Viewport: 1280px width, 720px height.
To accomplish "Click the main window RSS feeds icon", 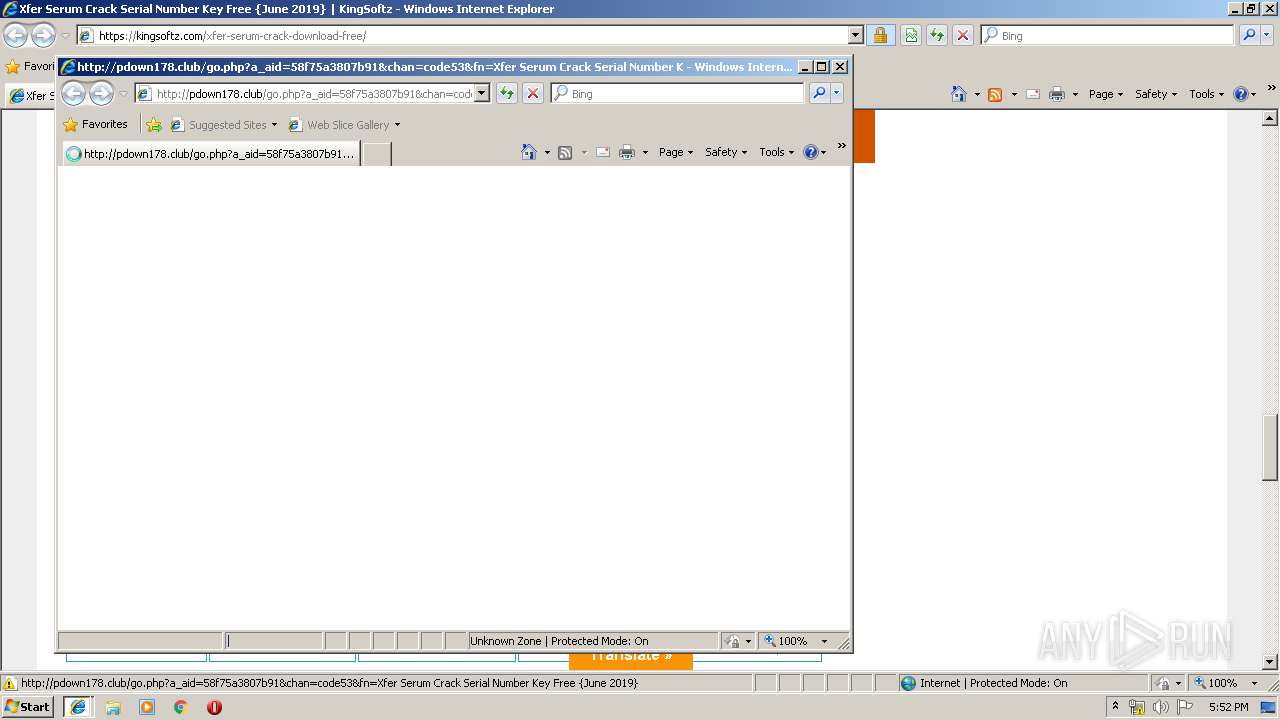I will point(995,94).
